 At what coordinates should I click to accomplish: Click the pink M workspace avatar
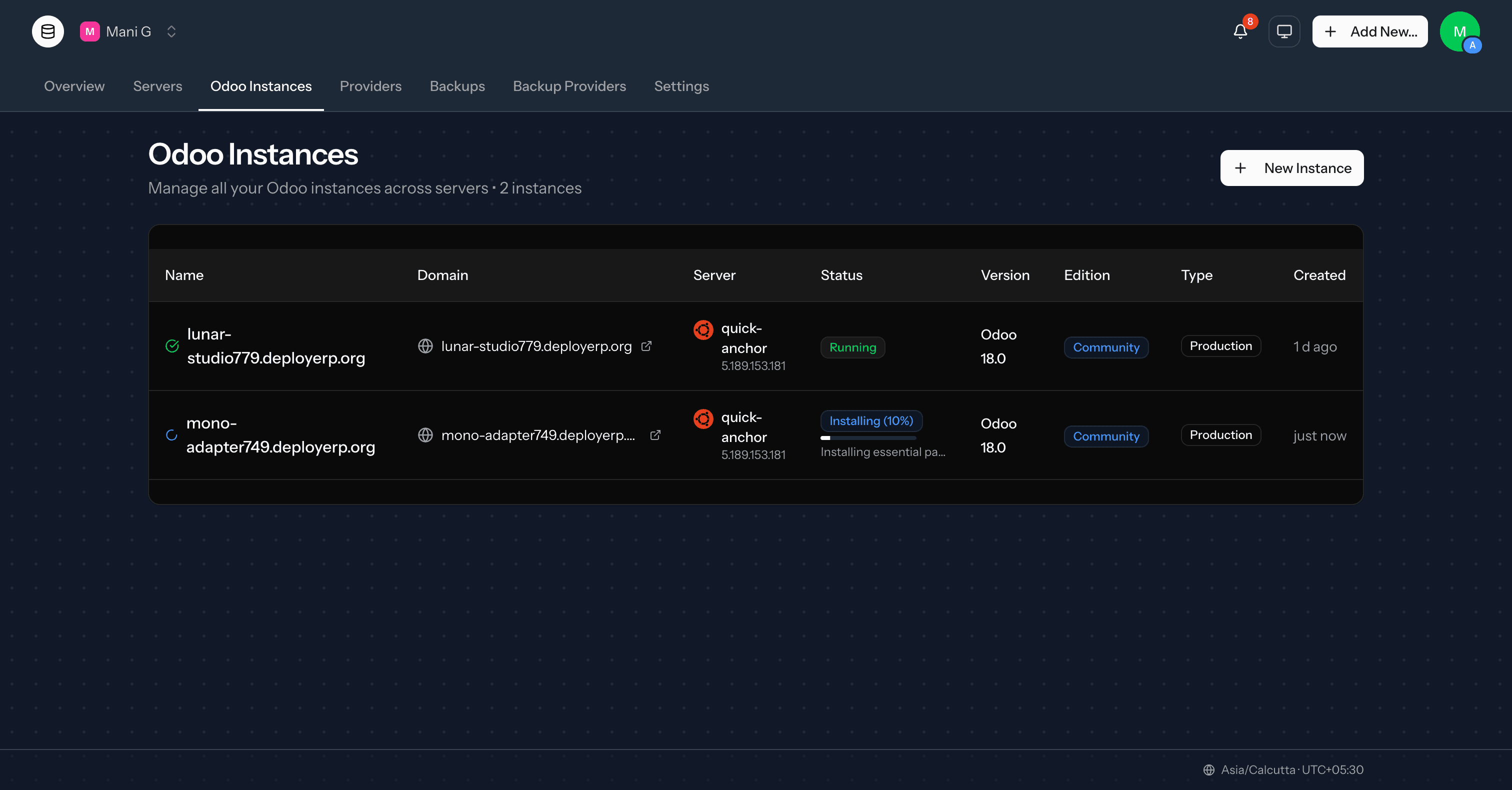(x=90, y=31)
